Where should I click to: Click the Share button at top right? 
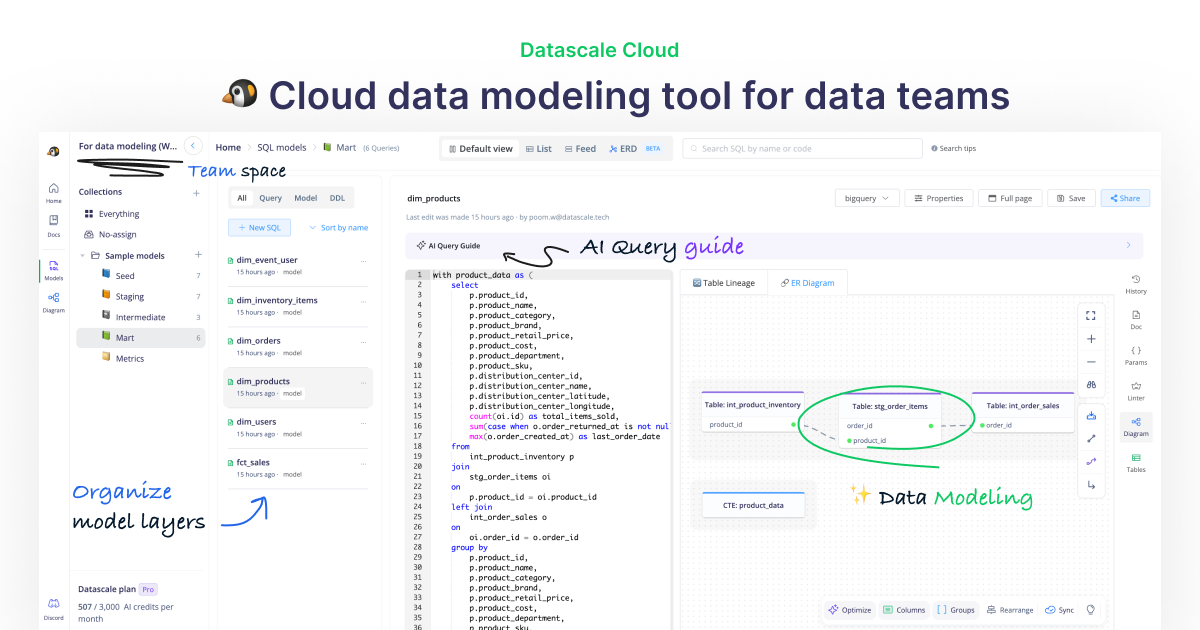coord(1124,197)
